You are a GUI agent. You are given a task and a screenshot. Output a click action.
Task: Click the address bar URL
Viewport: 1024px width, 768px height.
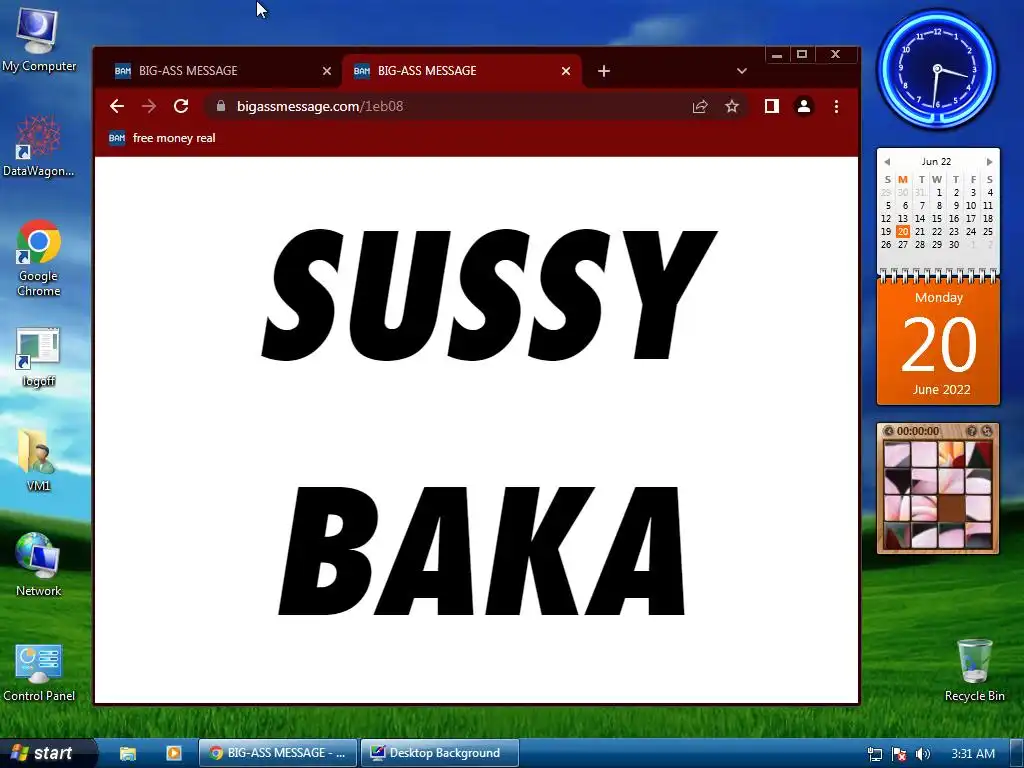pos(320,106)
